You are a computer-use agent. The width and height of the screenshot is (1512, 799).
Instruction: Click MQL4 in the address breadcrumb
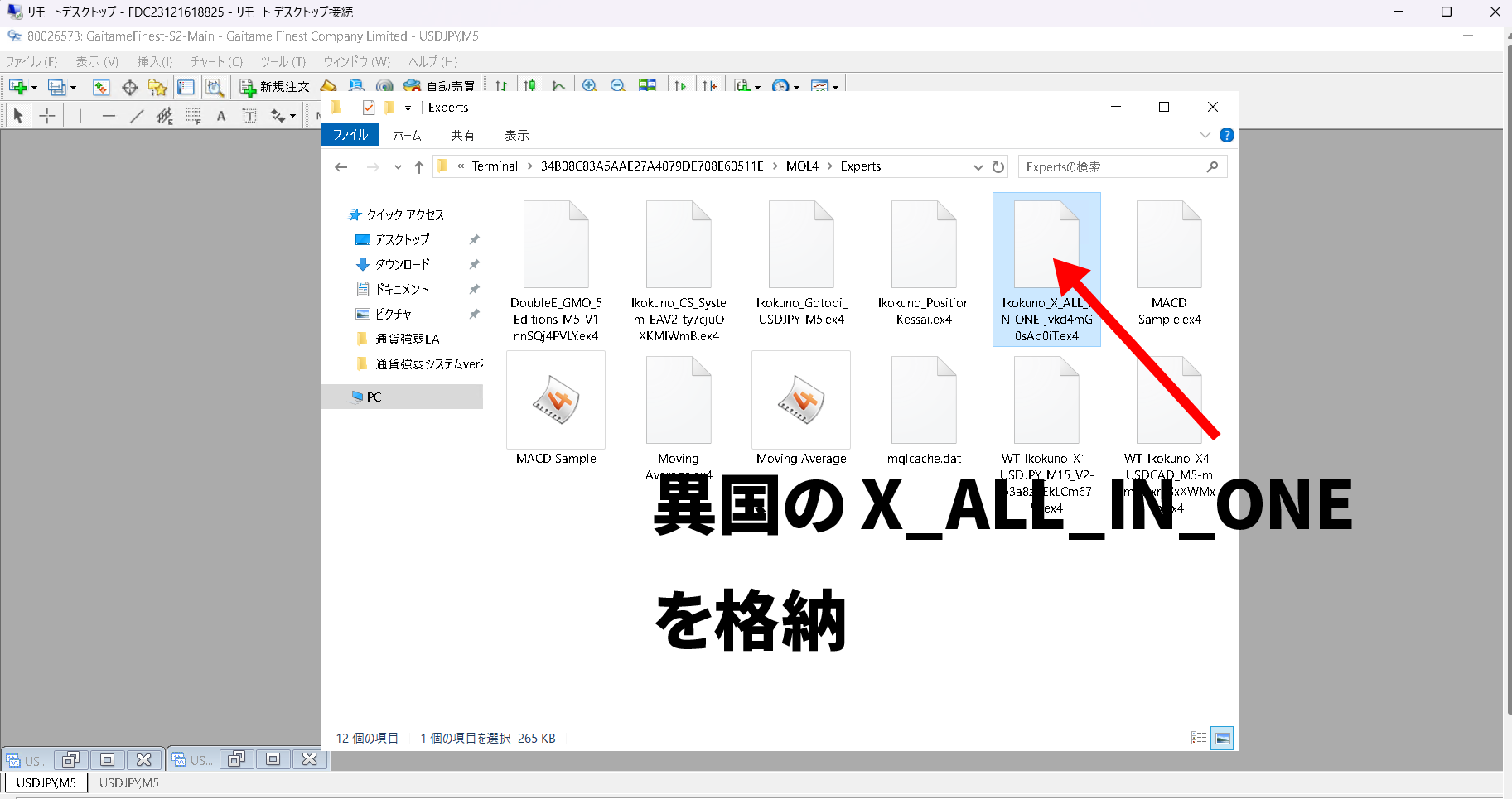801,166
